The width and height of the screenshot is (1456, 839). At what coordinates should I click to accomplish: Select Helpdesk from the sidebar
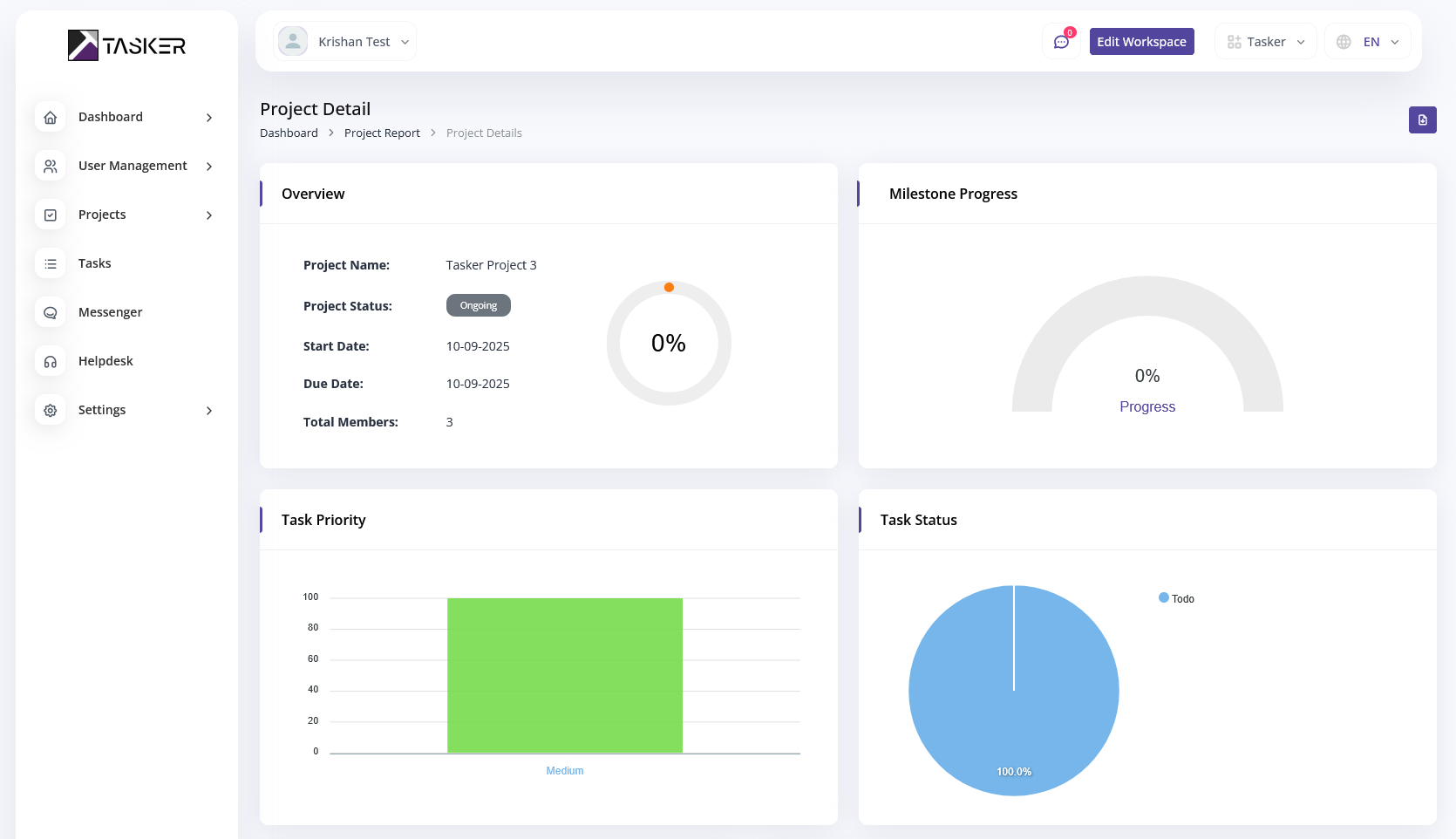[105, 361]
